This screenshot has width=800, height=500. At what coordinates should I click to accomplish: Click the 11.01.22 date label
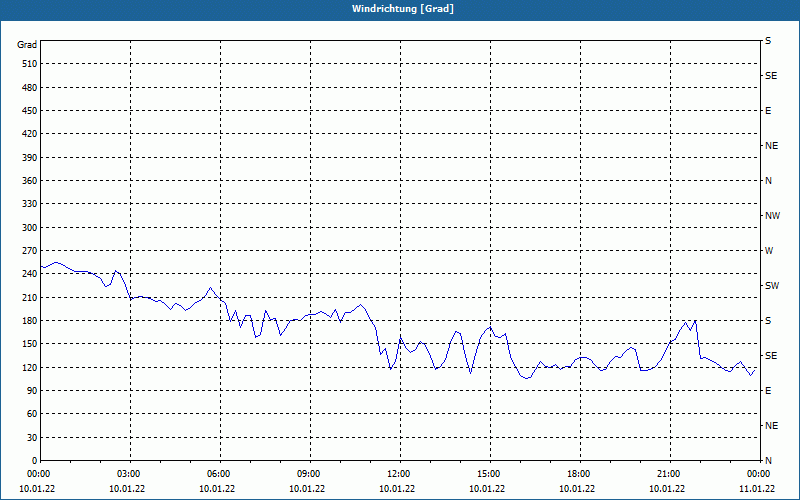(757, 489)
